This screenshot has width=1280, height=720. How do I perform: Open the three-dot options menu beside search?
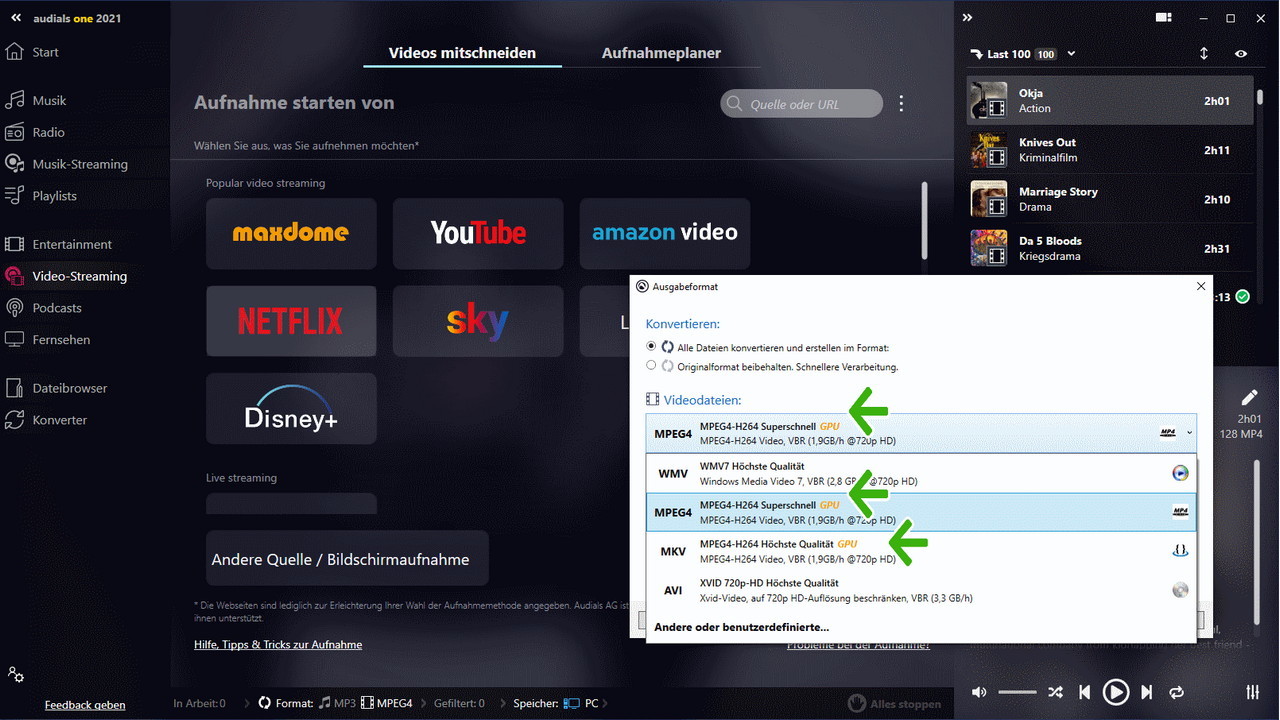tap(901, 103)
